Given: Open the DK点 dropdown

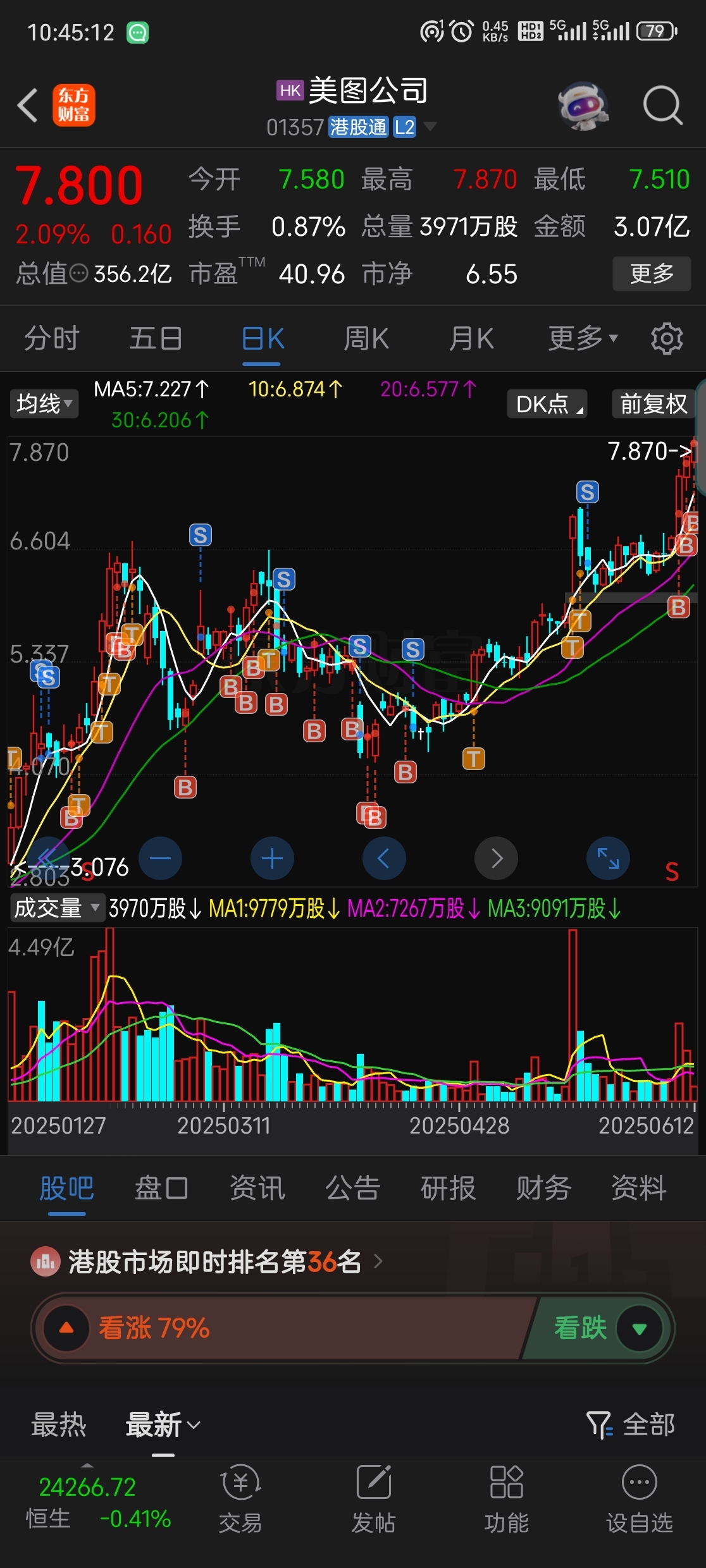Looking at the screenshot, I should point(547,403).
